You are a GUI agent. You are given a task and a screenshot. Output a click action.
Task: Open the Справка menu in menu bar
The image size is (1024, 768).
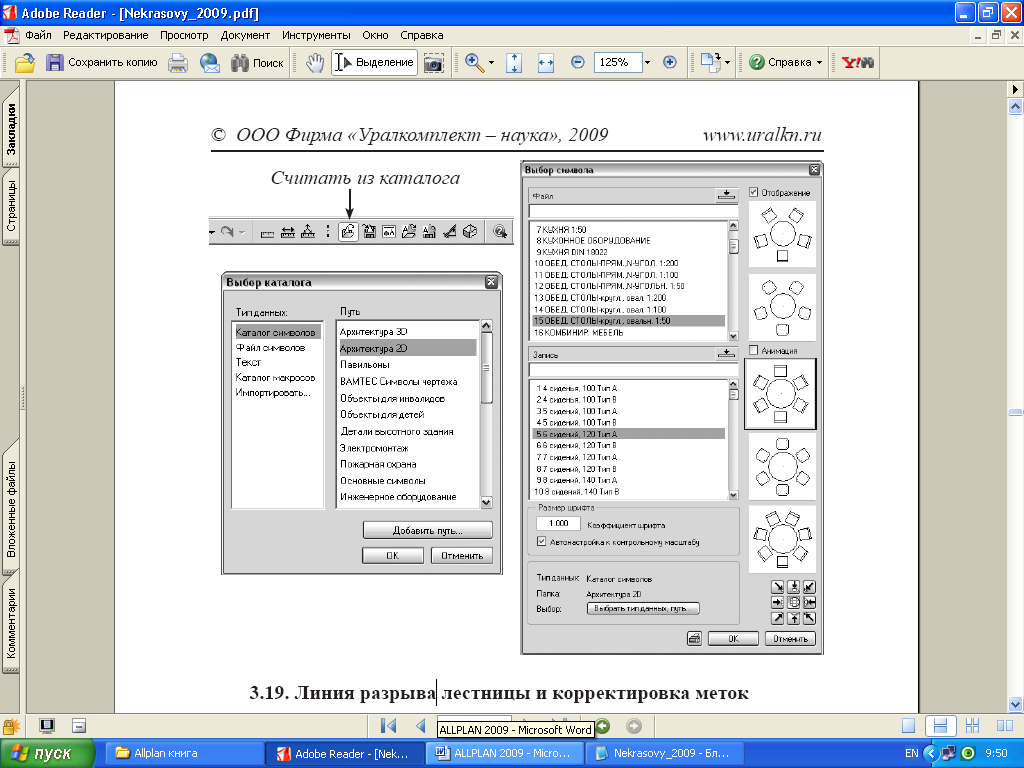tap(421, 35)
